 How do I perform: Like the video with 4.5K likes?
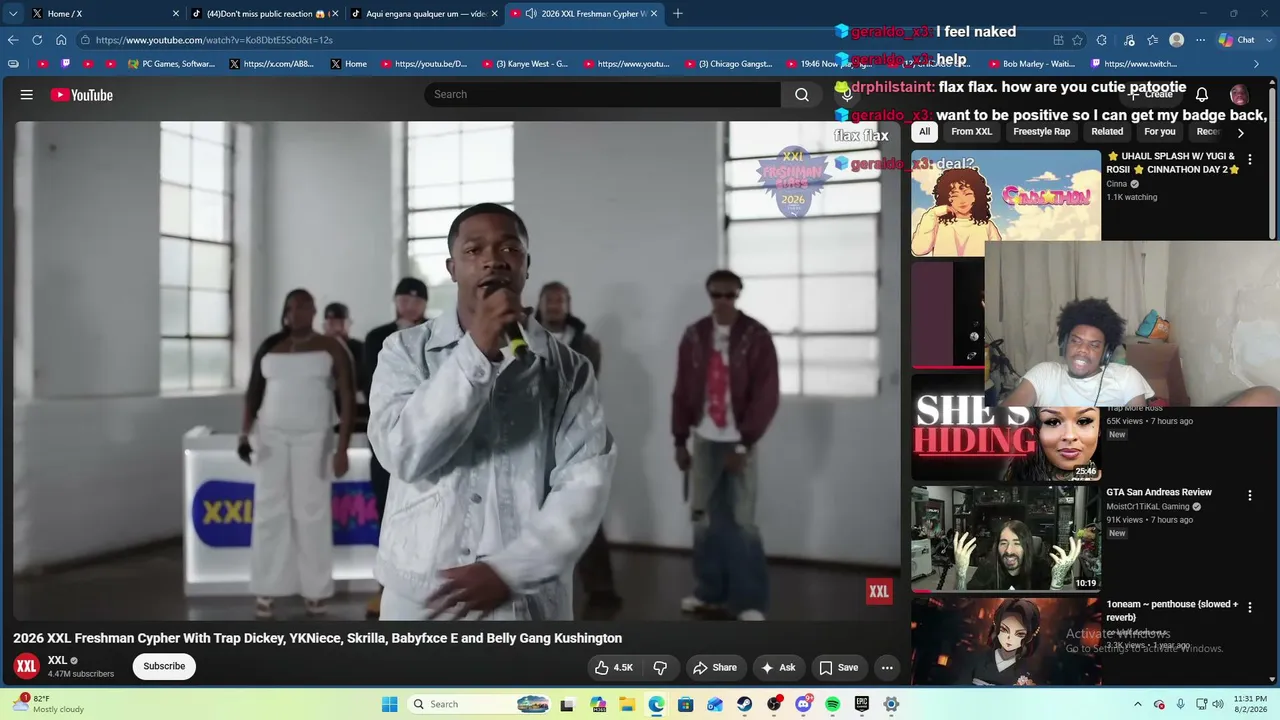coord(614,668)
